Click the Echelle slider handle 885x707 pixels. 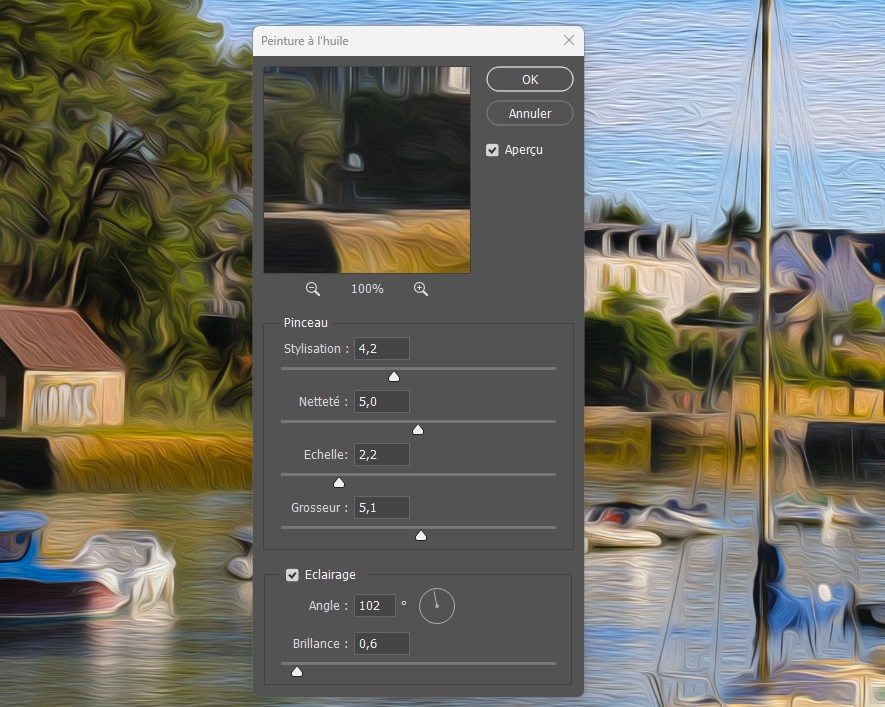339,482
